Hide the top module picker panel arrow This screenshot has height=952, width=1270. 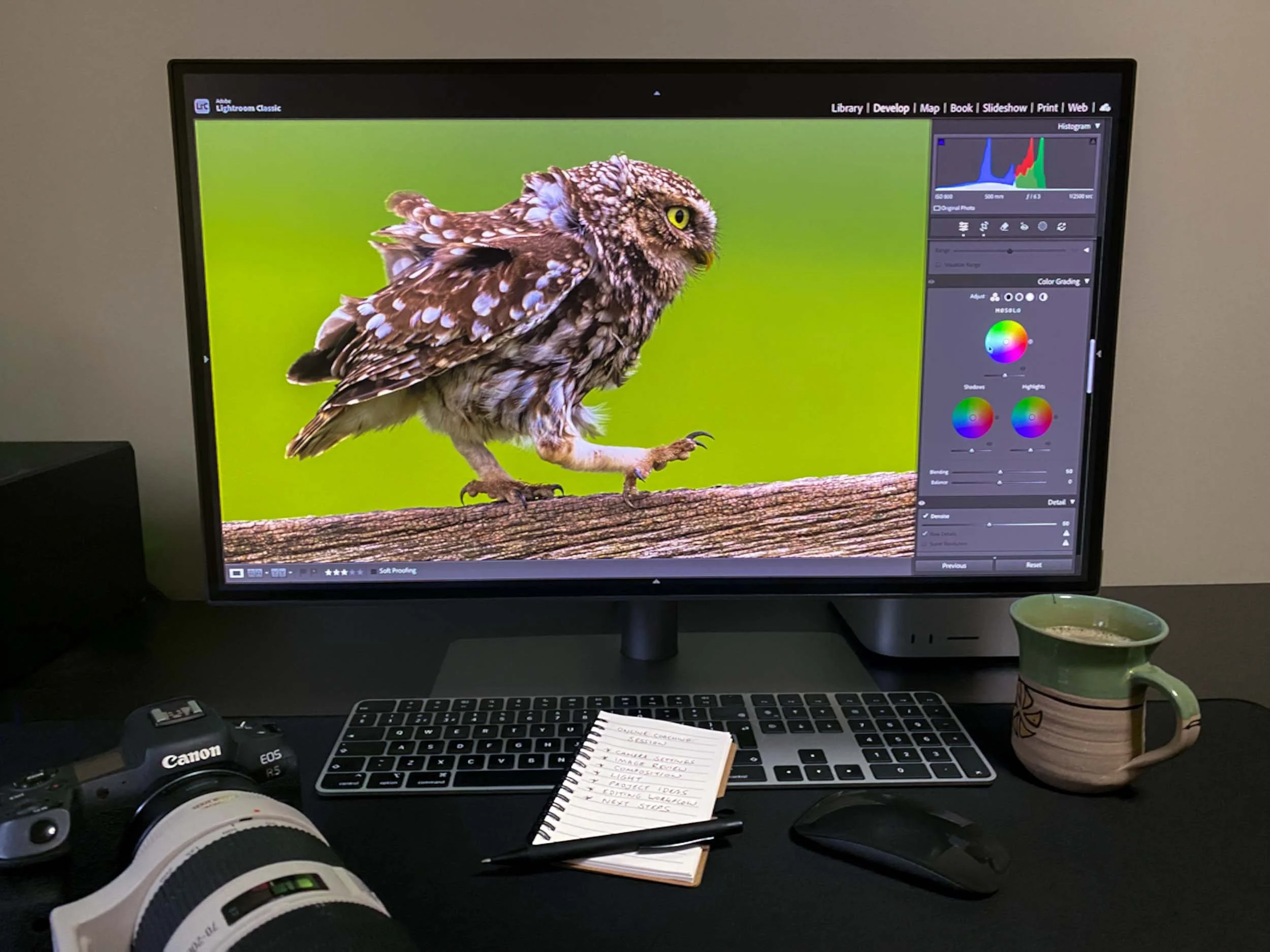[x=657, y=93]
